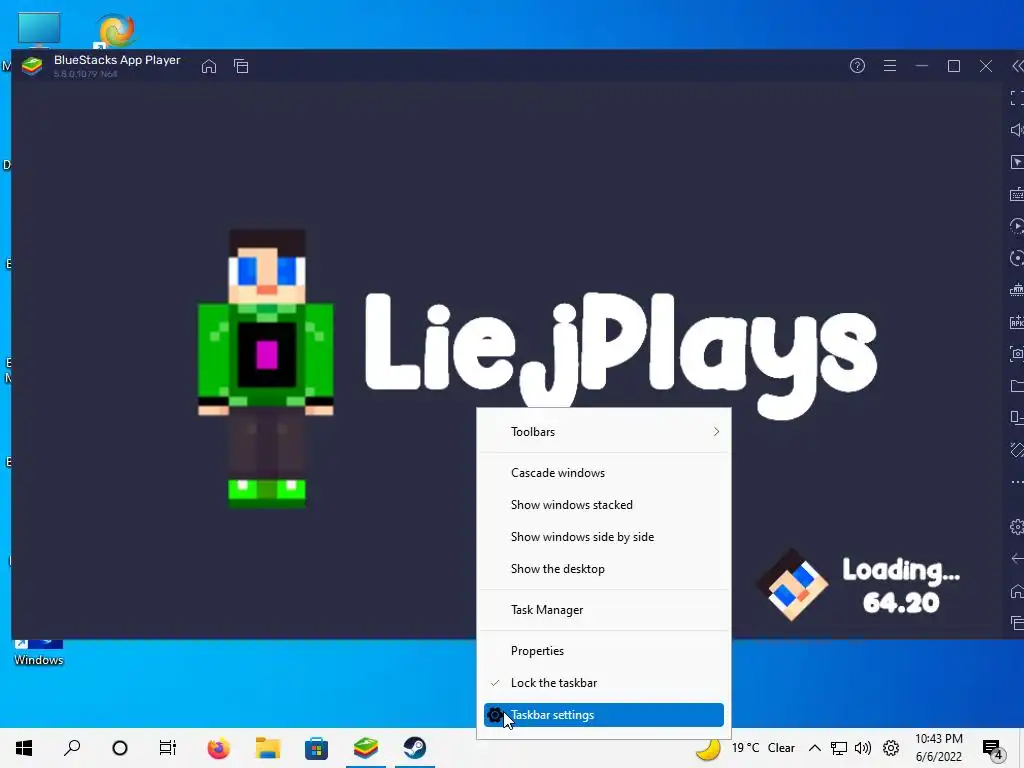Open File Explorer from the taskbar
This screenshot has width=1024, height=768.
click(267, 748)
